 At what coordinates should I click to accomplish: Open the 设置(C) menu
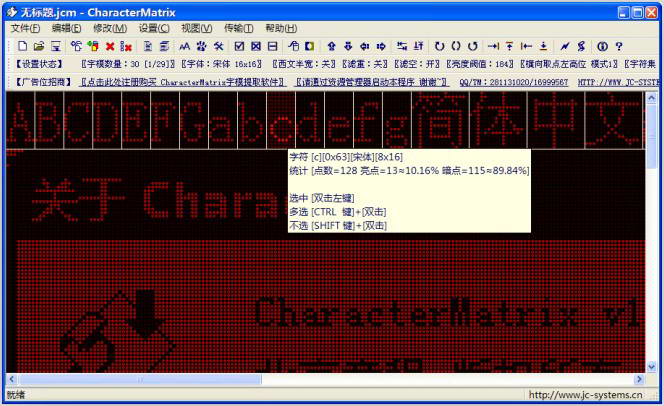click(154, 28)
